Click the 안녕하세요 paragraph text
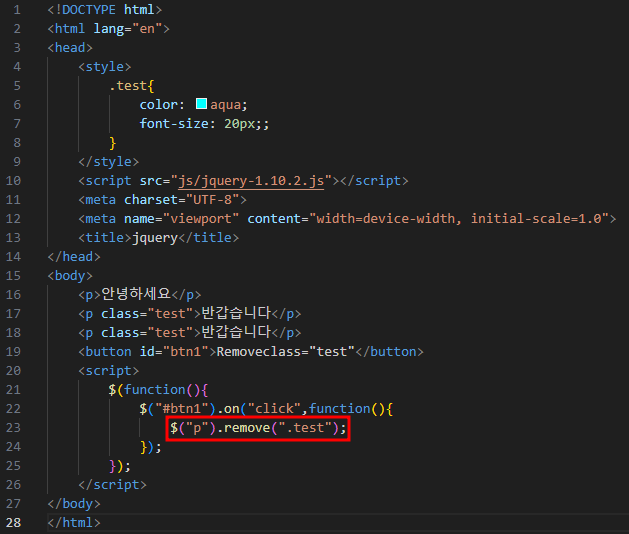This screenshot has height=534, width=629. pyautogui.click(x=136, y=294)
